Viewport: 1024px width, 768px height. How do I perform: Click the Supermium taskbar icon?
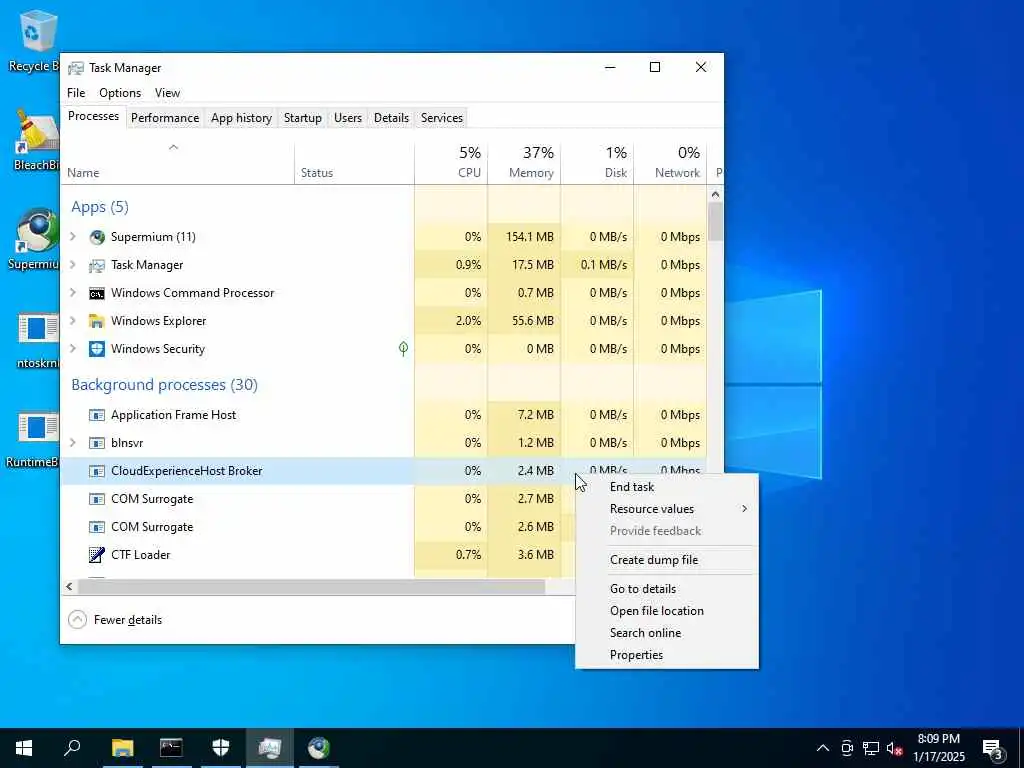[x=319, y=748]
